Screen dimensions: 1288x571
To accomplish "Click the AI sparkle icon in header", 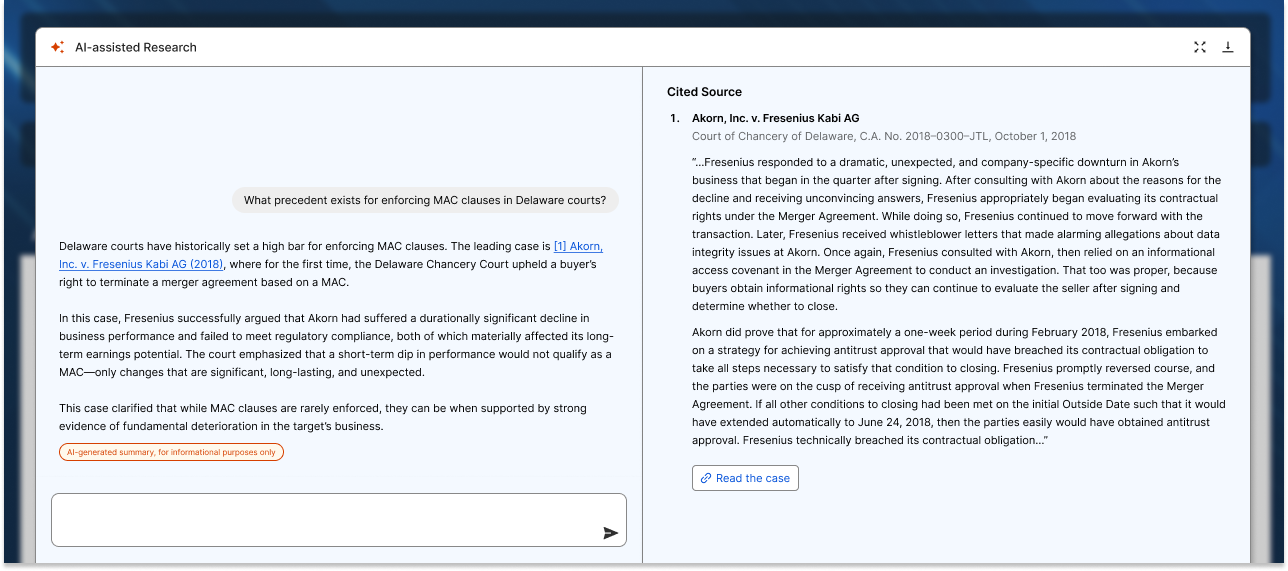I will point(57,47).
